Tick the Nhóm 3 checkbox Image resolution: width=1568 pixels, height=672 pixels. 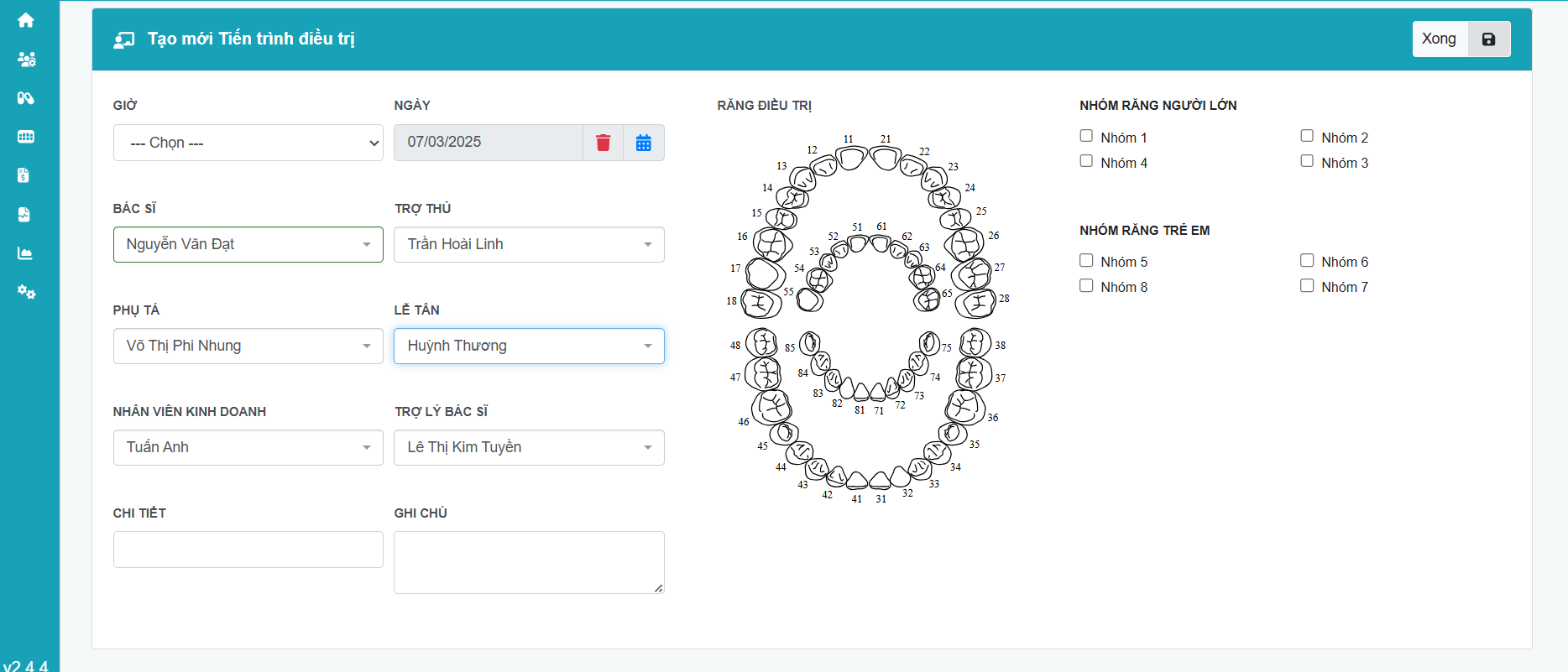point(1307,161)
